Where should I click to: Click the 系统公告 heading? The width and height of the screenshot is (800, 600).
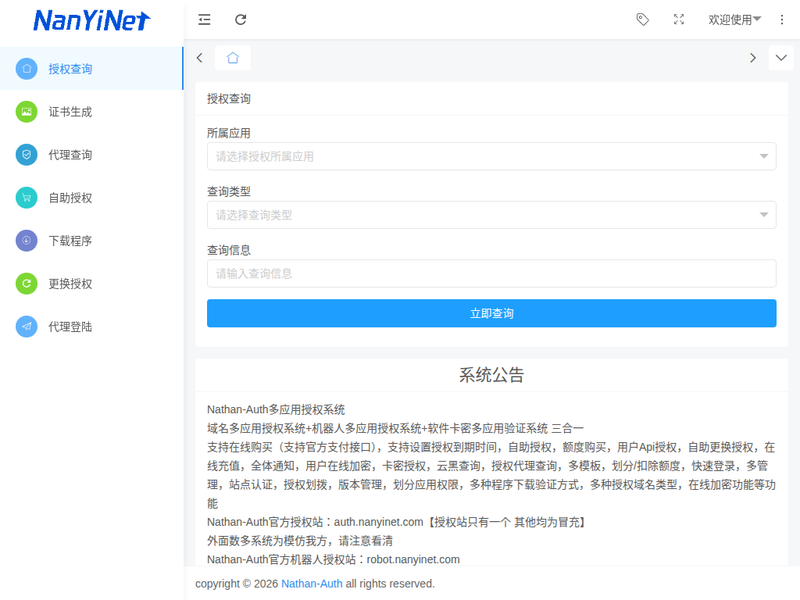tap(491, 375)
